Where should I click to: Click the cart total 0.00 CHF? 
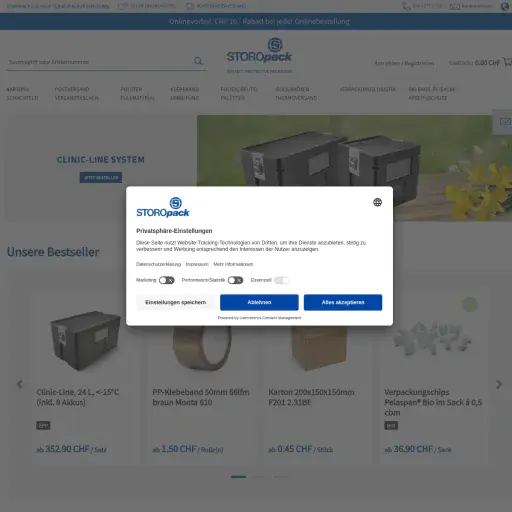tap(487, 63)
